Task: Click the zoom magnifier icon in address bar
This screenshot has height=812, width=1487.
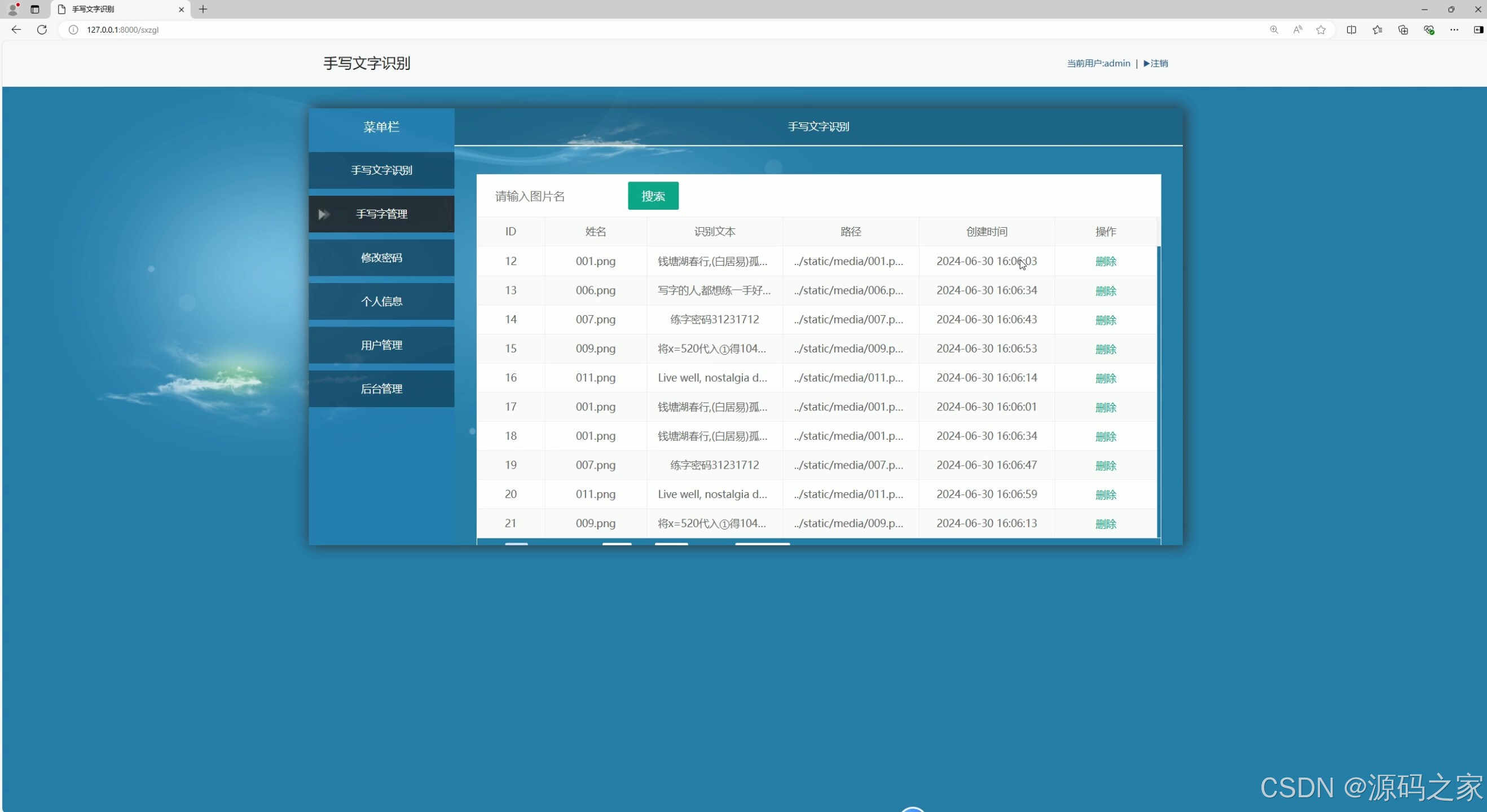Action: point(1274,29)
